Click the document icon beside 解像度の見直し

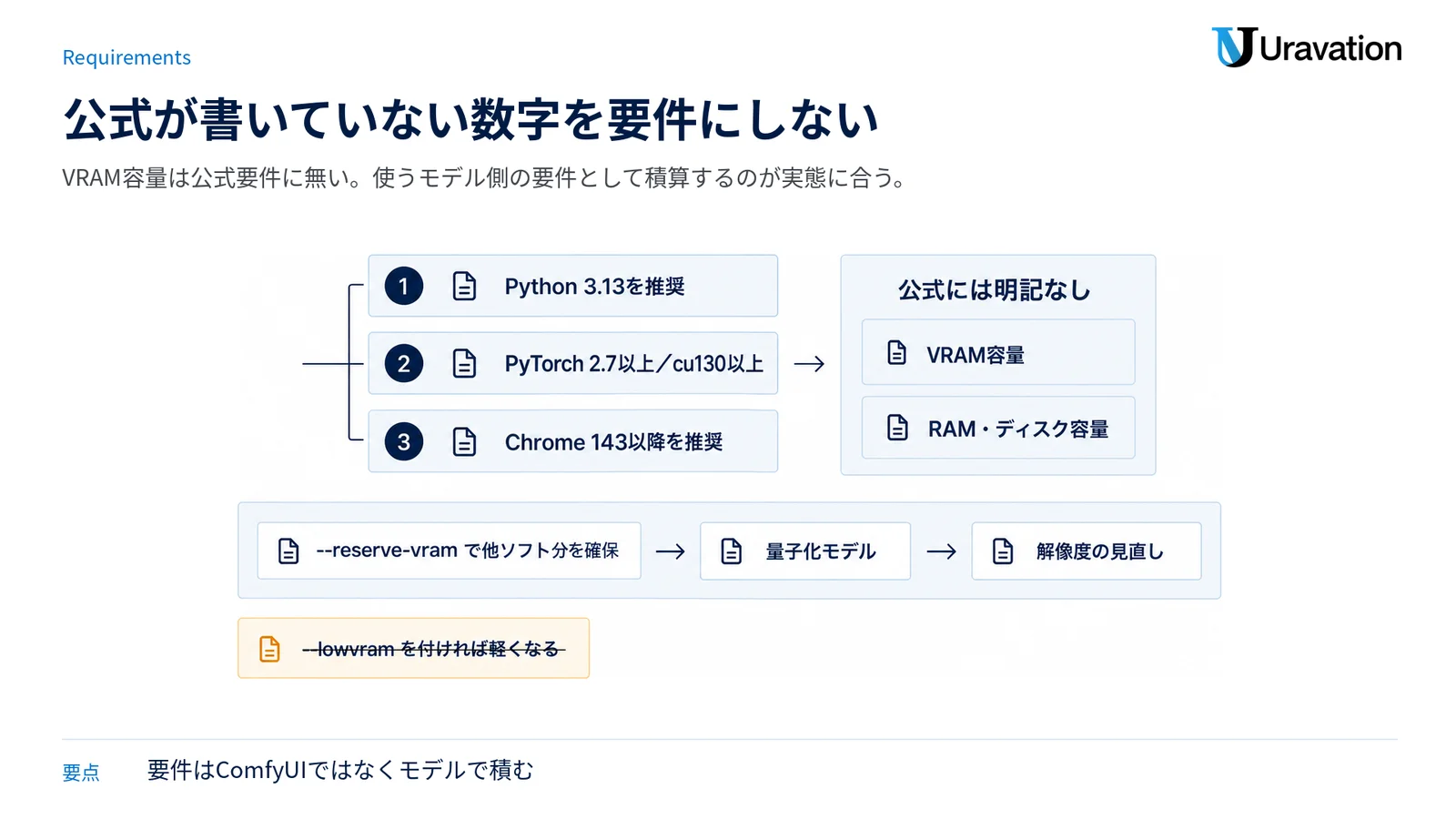pos(1002,551)
